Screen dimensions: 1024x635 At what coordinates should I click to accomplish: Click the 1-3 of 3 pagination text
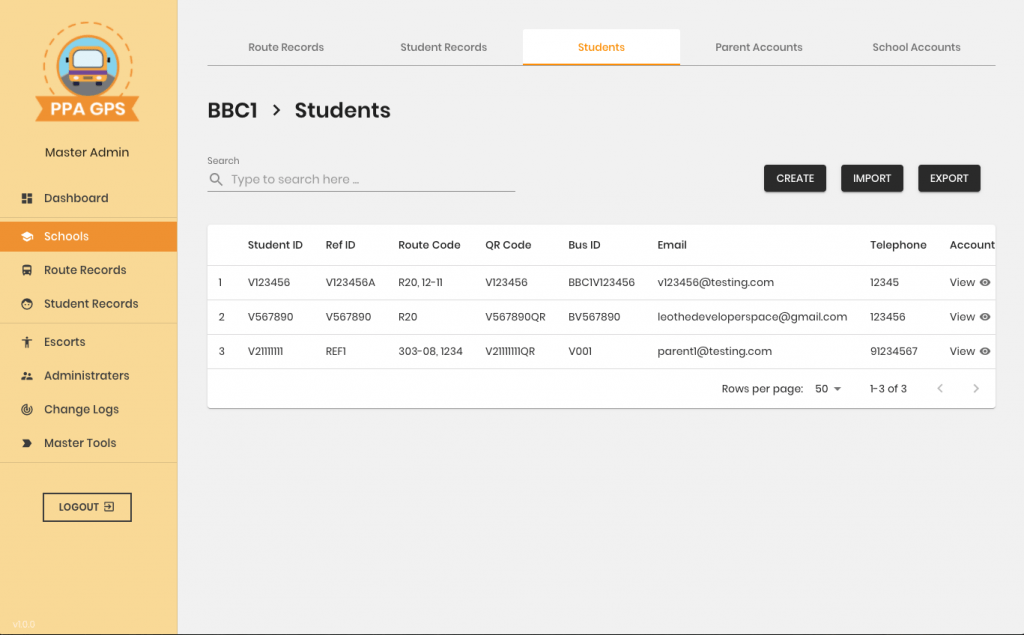tap(888, 389)
